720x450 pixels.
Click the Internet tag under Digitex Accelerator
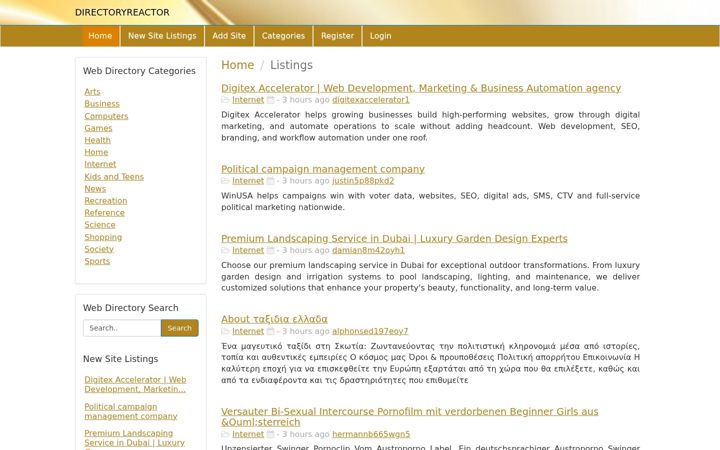click(248, 100)
